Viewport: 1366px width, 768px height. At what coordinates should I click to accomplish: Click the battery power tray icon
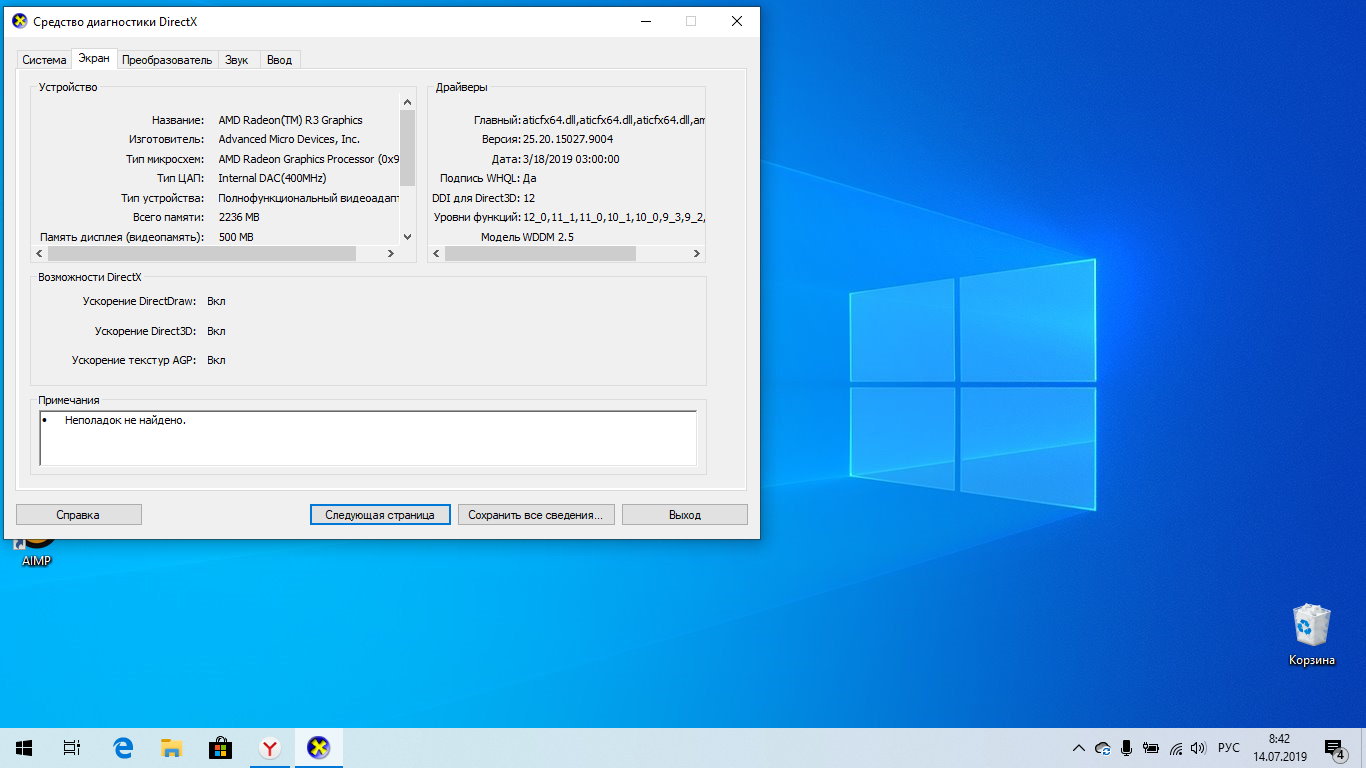point(1151,748)
